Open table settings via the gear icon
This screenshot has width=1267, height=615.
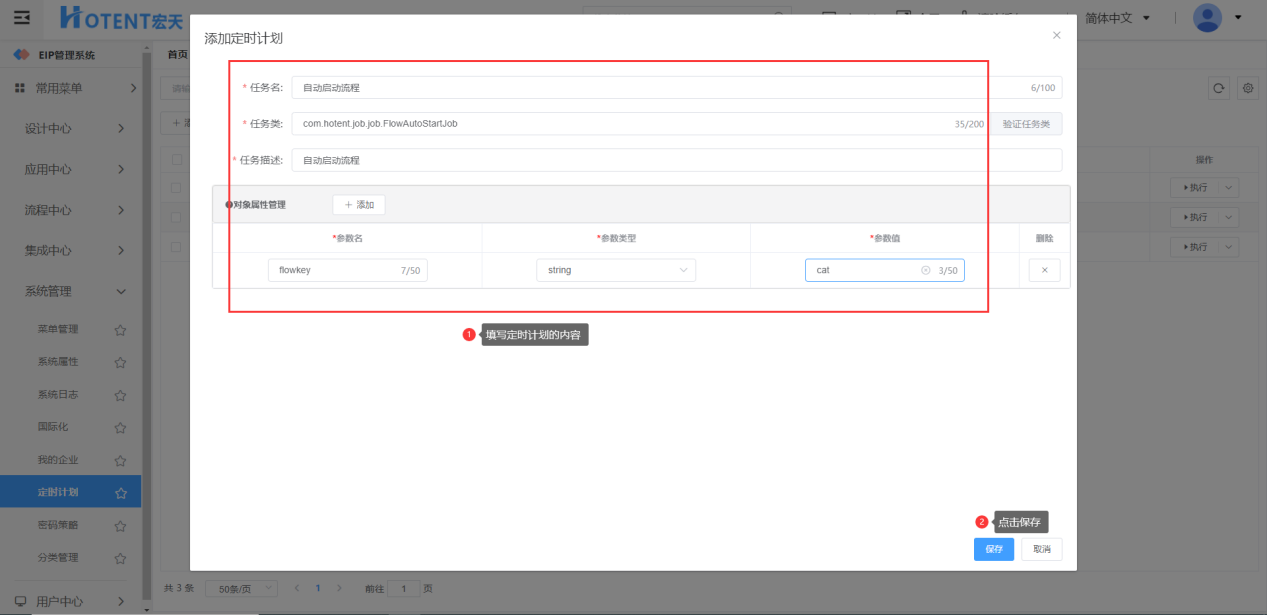pyautogui.click(x=1248, y=88)
